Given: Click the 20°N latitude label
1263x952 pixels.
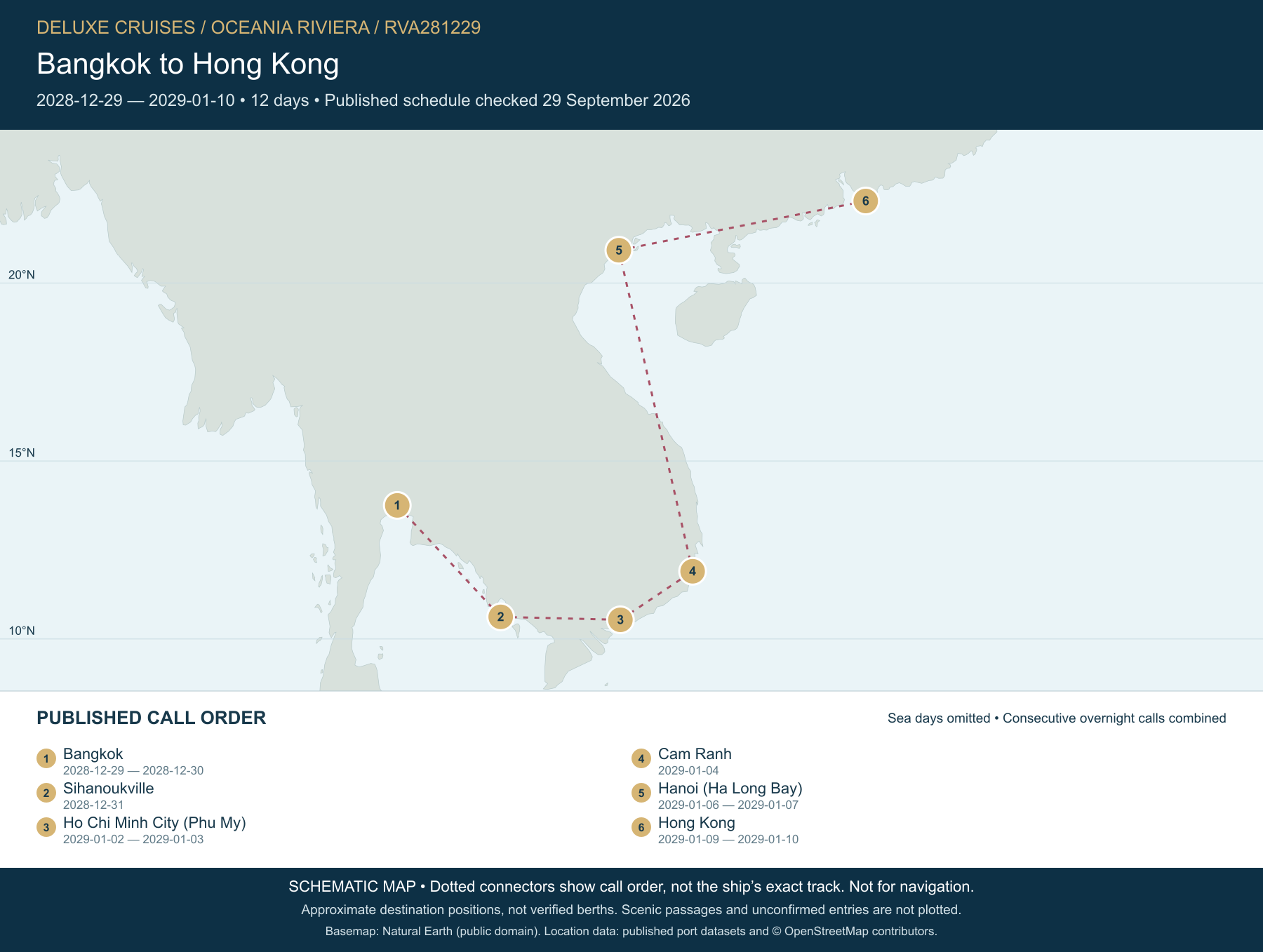Looking at the screenshot, I should pyautogui.click(x=22, y=275).
